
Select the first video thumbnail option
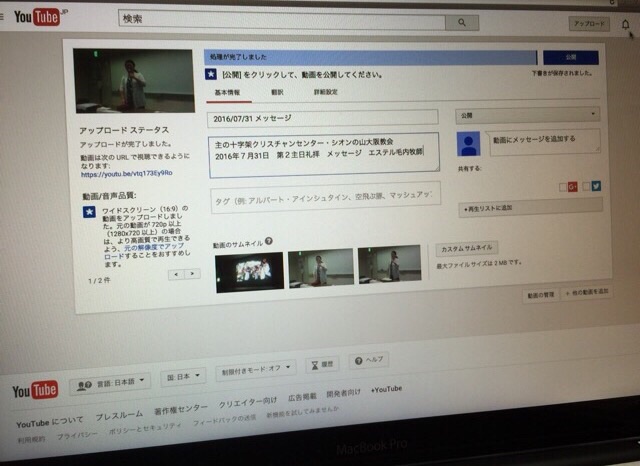[247, 268]
